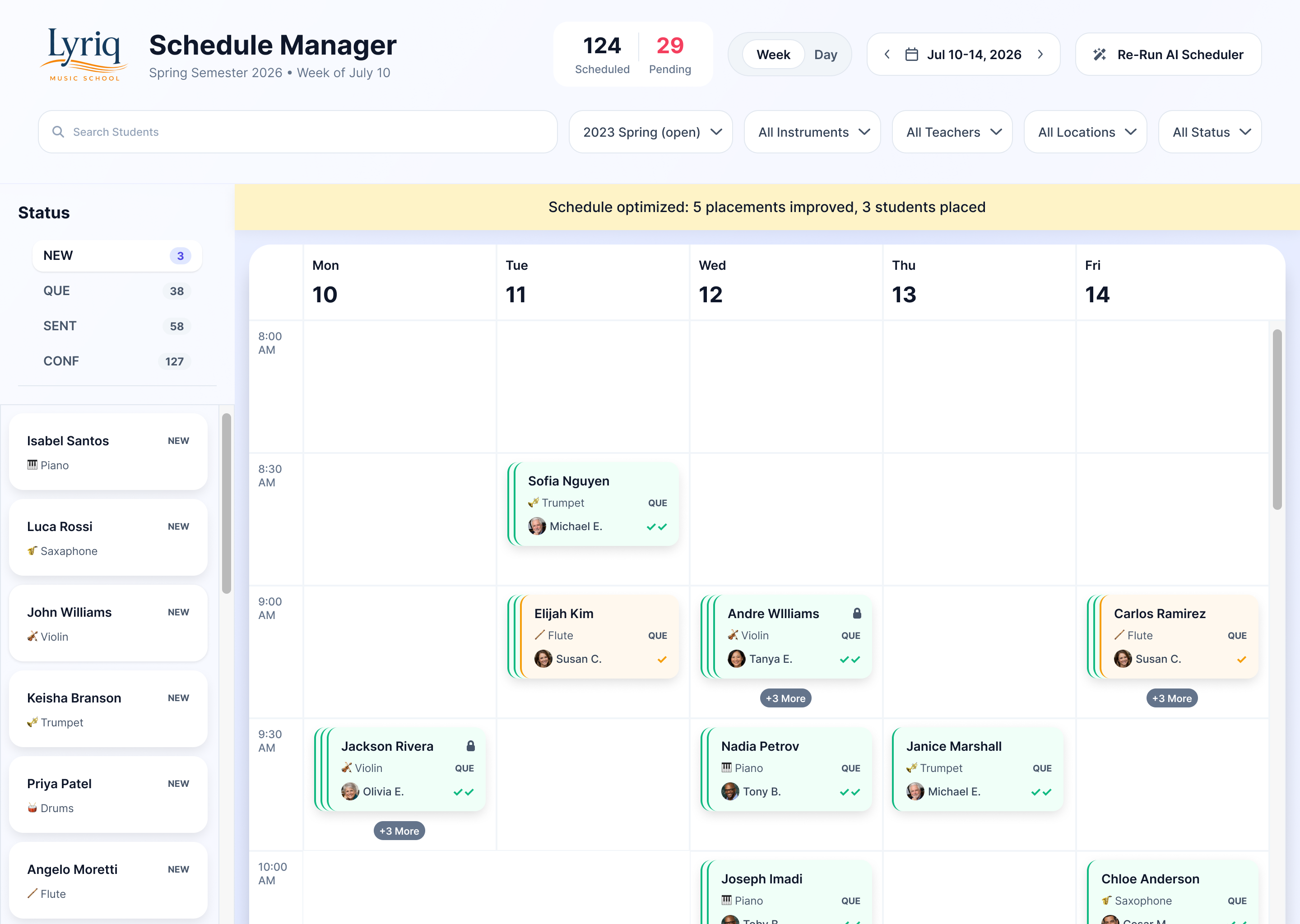This screenshot has width=1300, height=924.
Task: Expand the All Instruments filter
Action: coord(812,132)
